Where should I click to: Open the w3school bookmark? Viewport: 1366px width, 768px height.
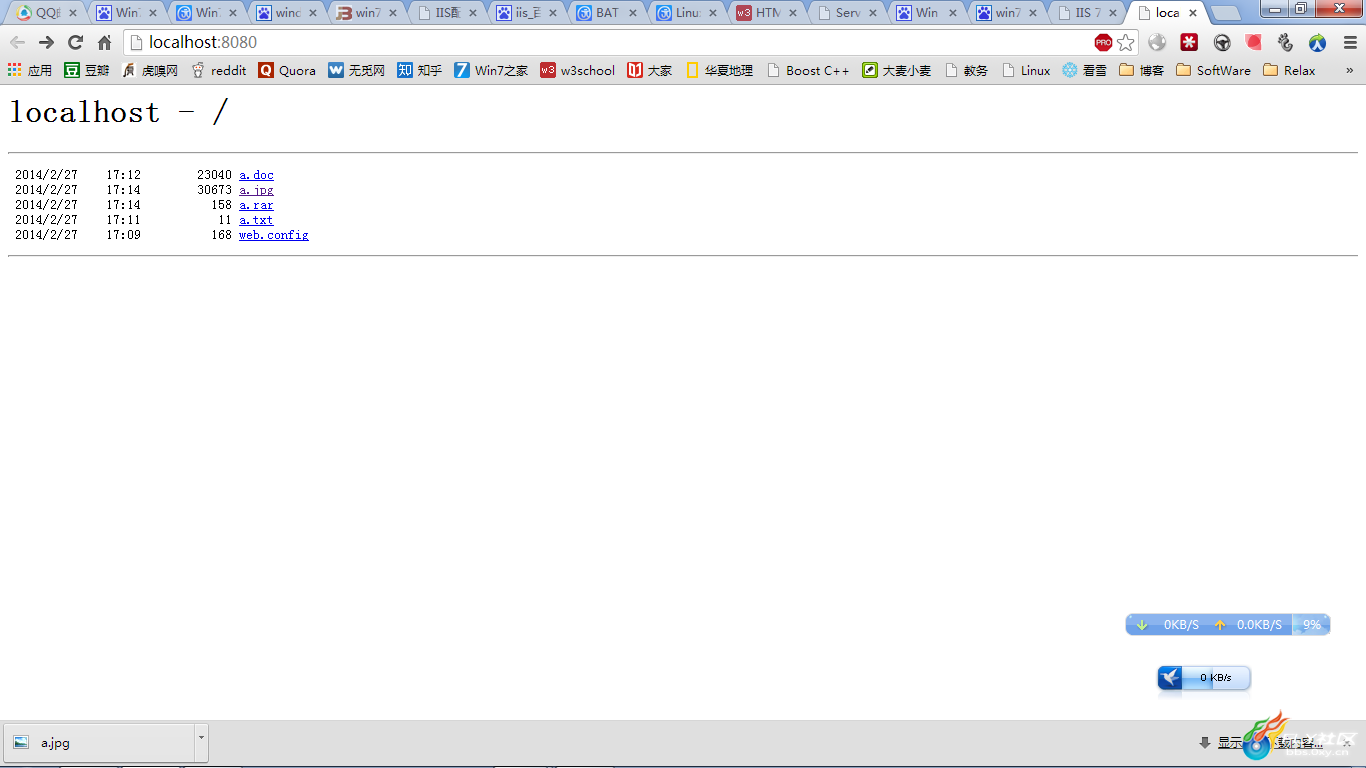point(578,70)
